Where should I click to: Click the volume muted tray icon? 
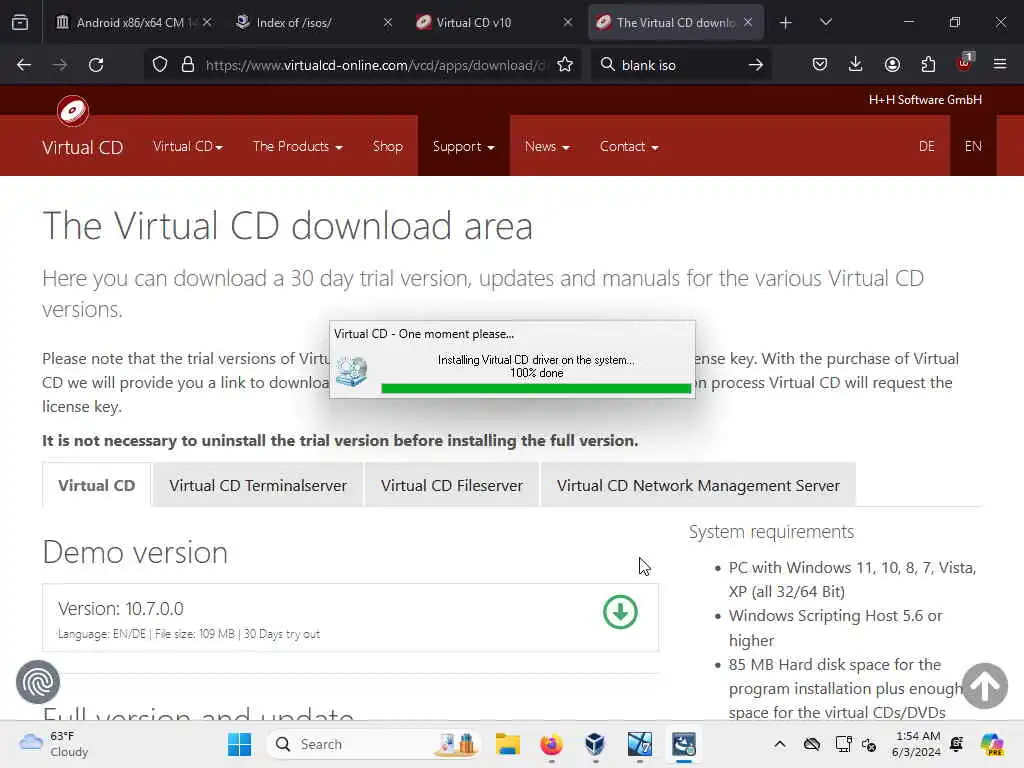[869, 744]
